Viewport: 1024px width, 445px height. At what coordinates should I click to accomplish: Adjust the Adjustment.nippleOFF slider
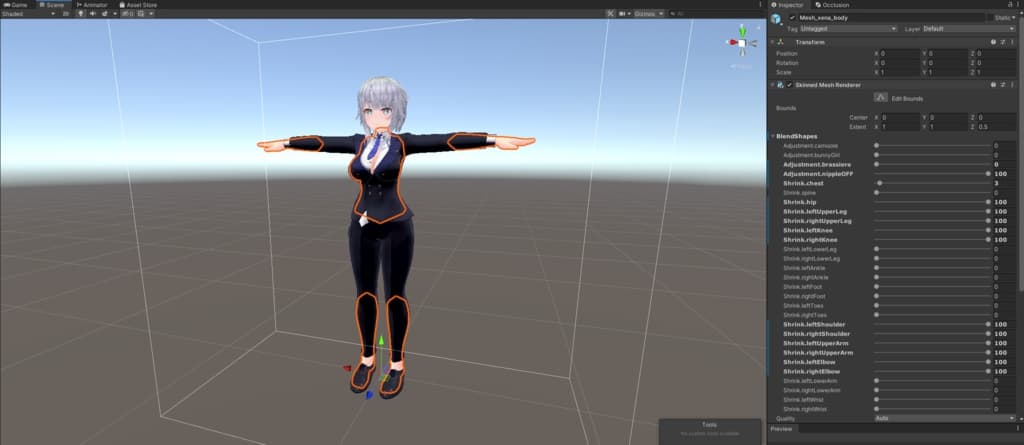coord(932,174)
